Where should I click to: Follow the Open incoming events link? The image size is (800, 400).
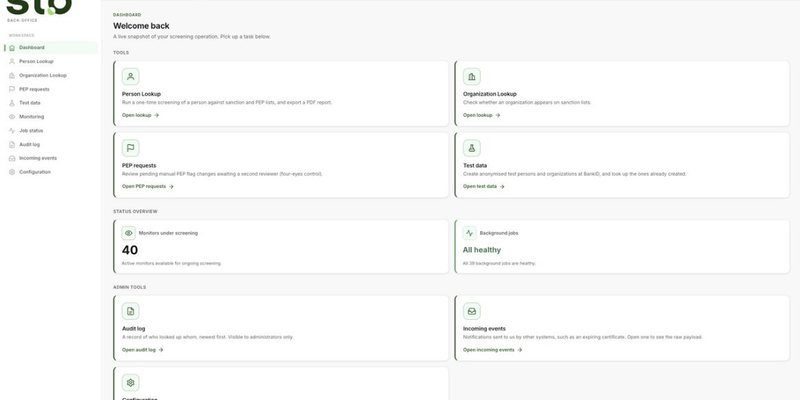tap(492, 350)
